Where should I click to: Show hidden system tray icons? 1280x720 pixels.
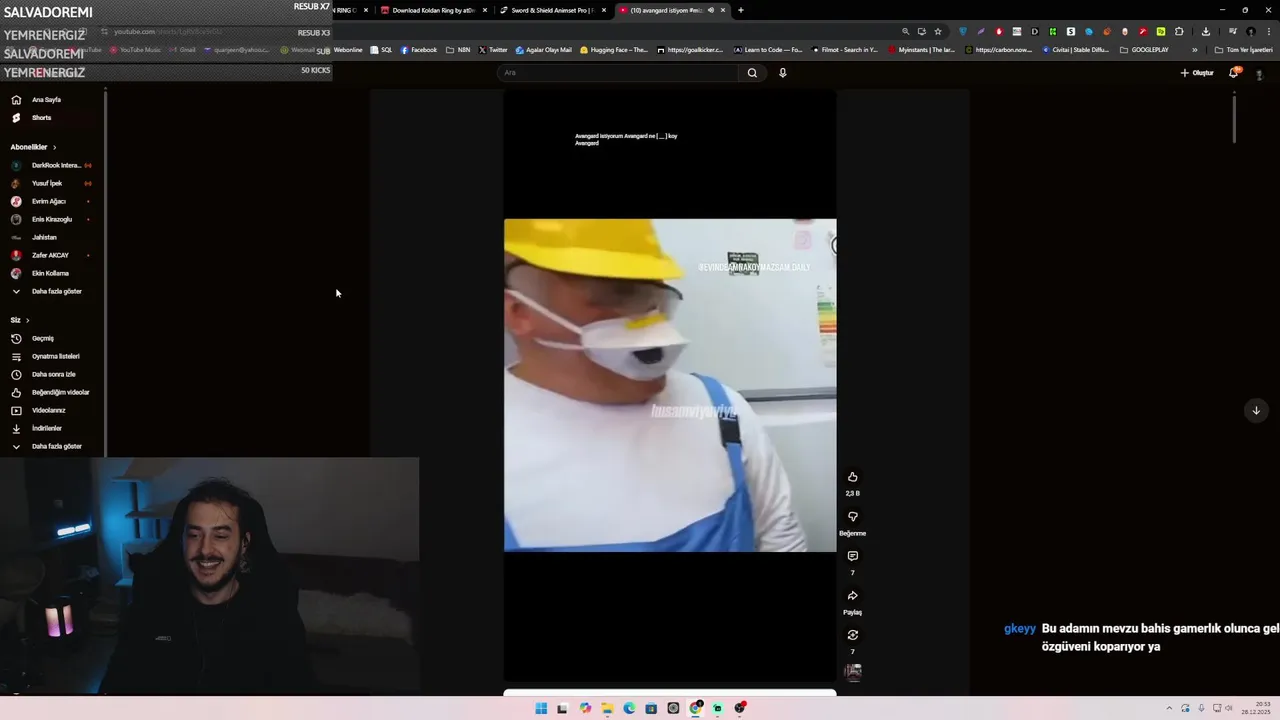(x=1169, y=708)
